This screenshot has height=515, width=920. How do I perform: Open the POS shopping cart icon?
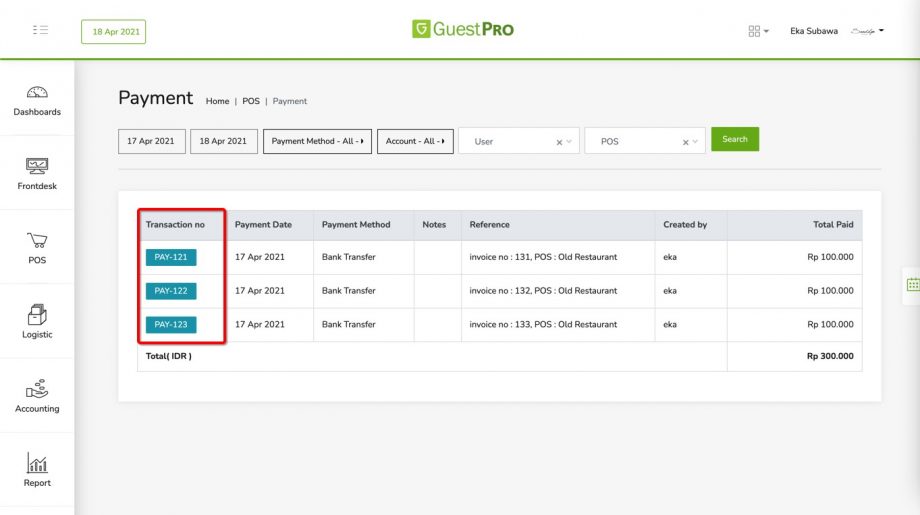point(37,240)
